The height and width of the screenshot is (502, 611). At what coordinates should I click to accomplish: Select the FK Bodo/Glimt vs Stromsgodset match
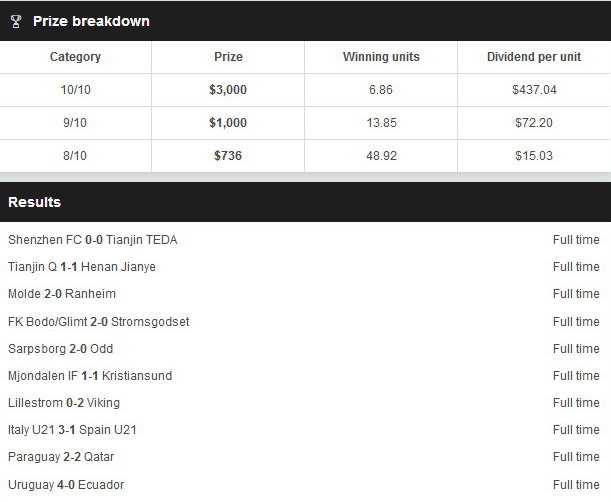[306, 322]
